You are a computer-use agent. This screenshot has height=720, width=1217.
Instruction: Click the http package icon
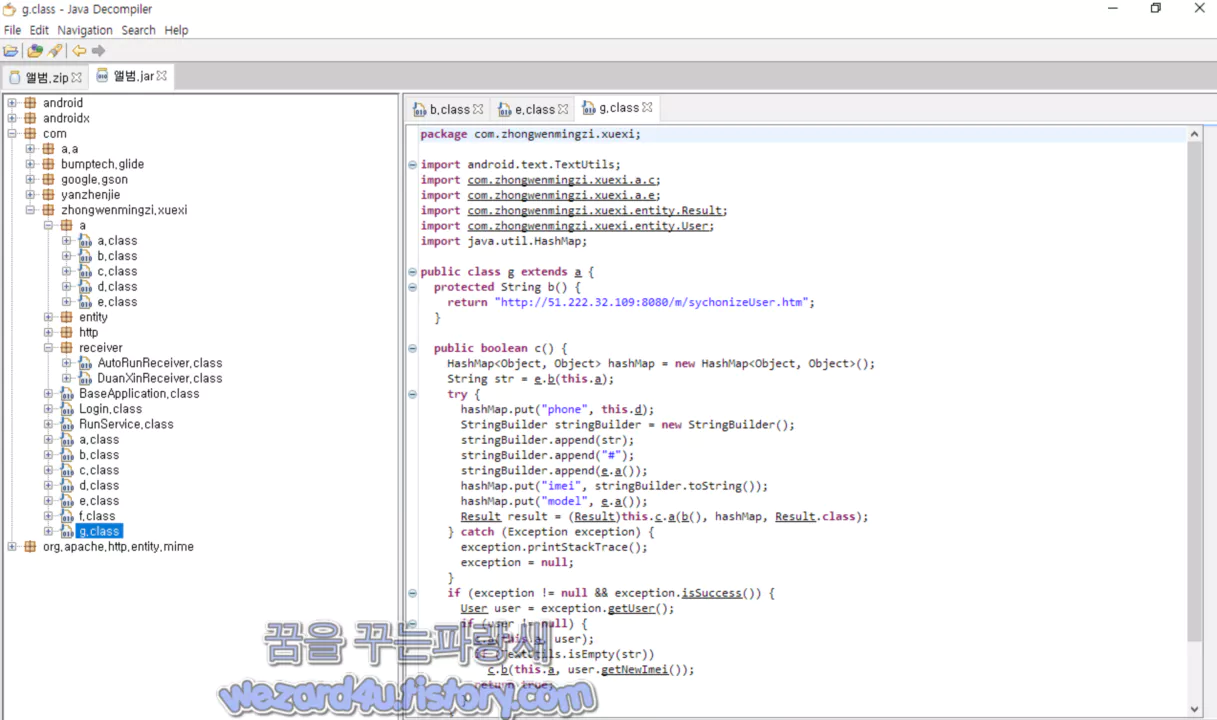point(66,332)
